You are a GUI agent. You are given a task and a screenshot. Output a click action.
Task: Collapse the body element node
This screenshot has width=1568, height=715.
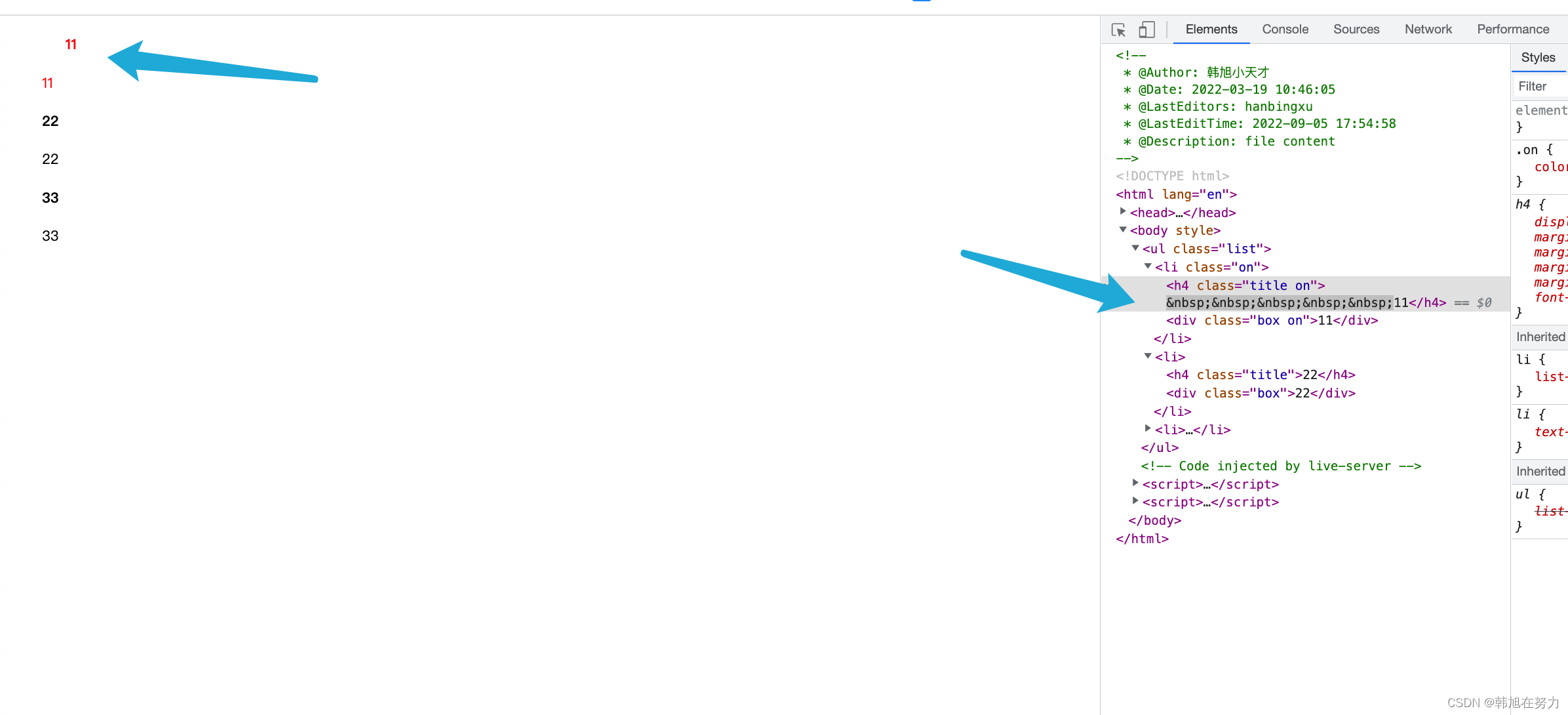click(x=1123, y=230)
